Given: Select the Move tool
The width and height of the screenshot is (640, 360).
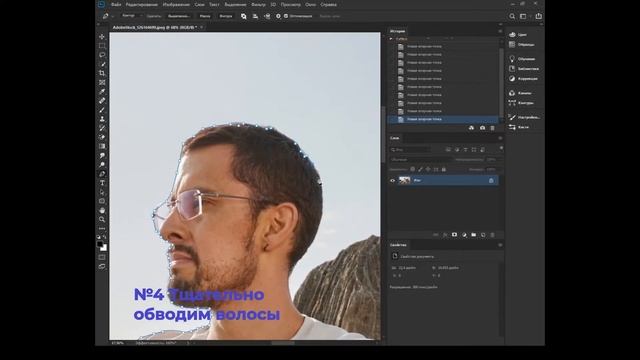Looking at the screenshot, I should 102,37.
